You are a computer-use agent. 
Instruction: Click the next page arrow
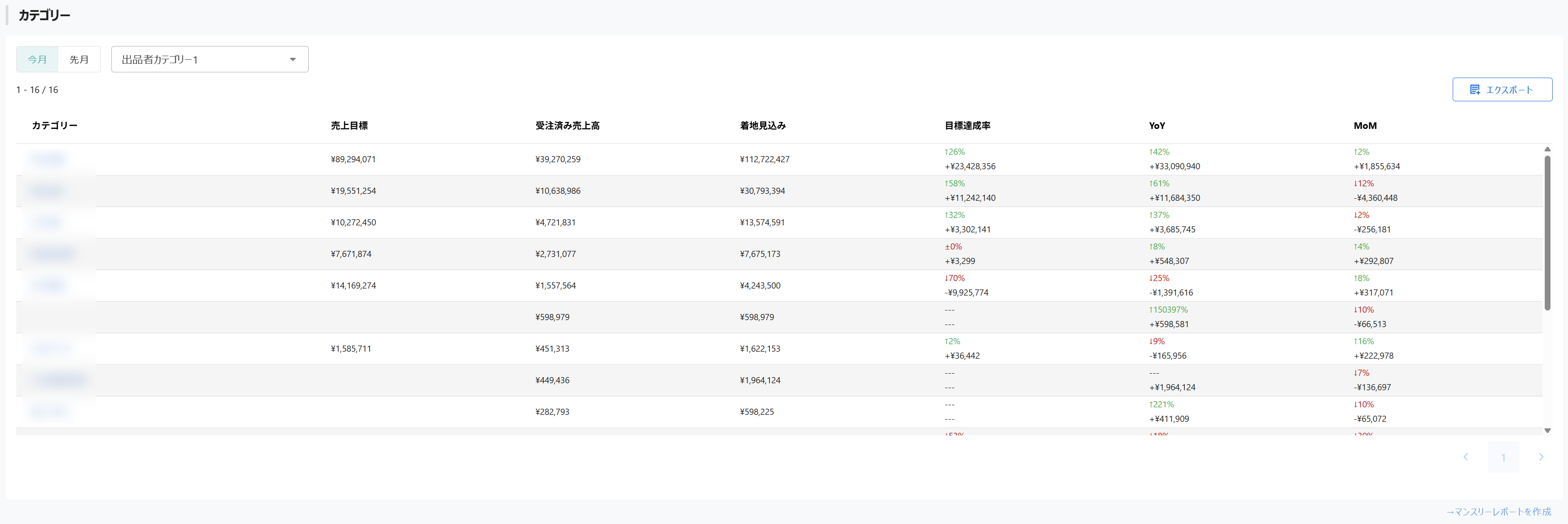coord(1541,457)
